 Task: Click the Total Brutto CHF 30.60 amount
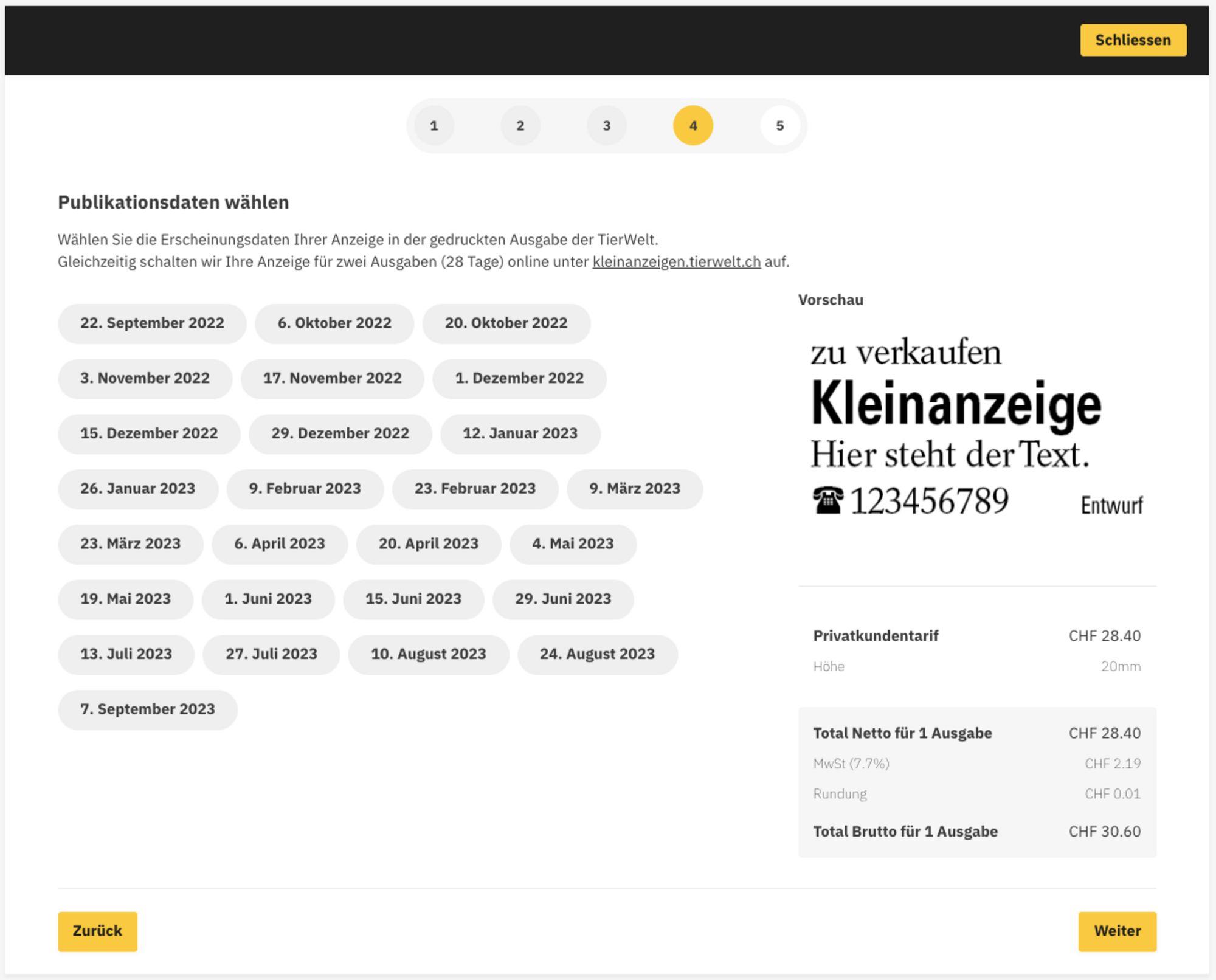(x=1105, y=832)
